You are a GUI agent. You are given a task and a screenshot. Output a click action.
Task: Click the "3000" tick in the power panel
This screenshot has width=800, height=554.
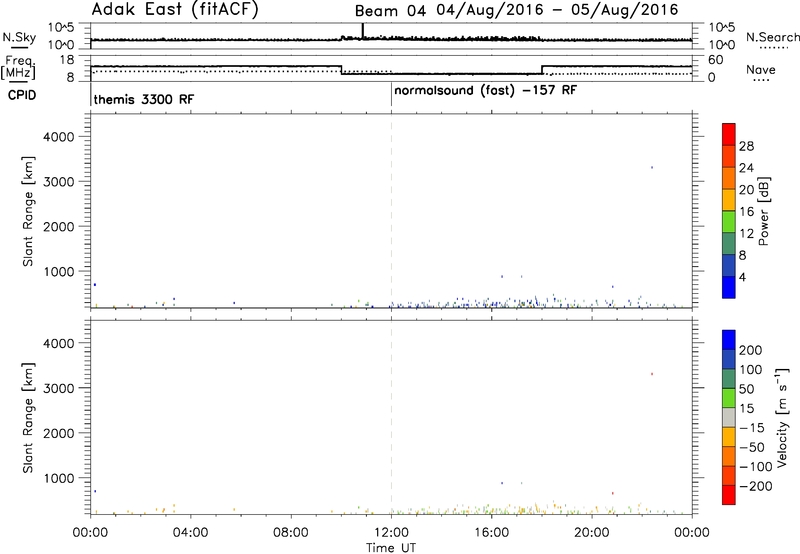[58, 182]
